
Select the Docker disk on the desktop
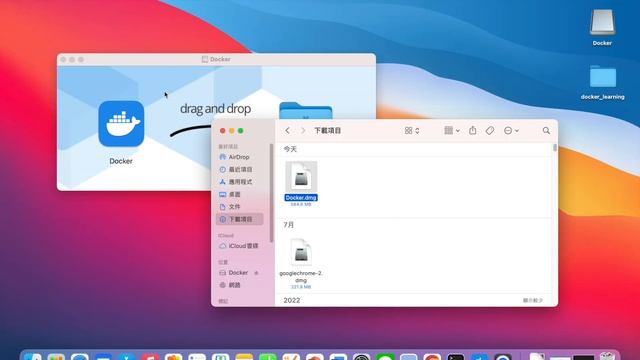[x=602, y=22]
